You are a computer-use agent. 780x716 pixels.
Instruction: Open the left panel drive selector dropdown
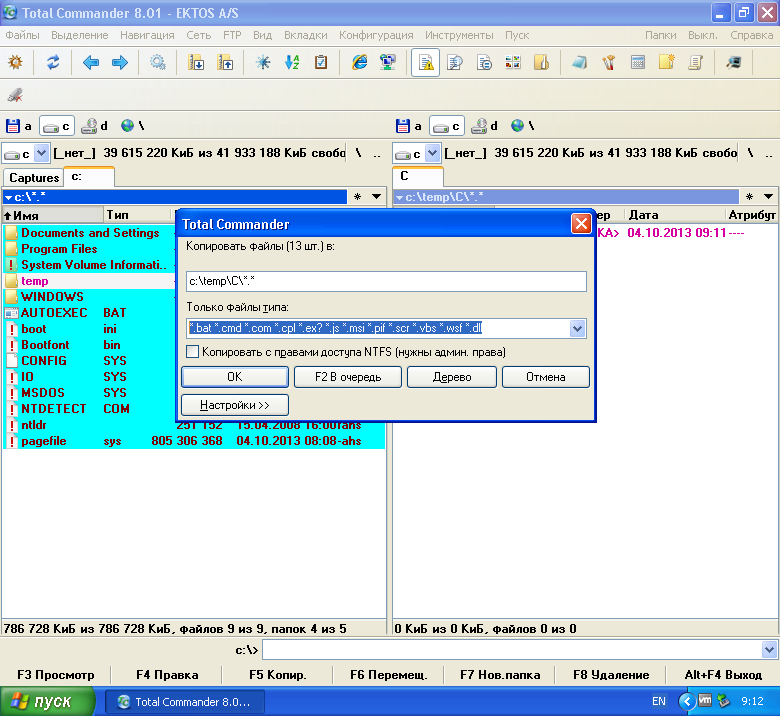[x=41, y=153]
